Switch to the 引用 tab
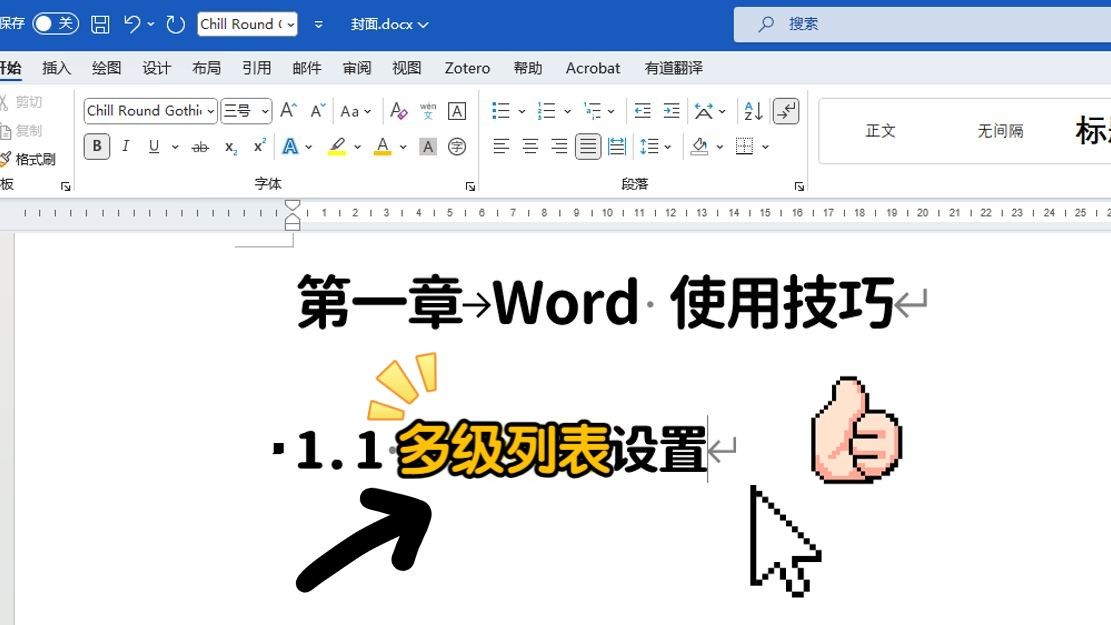Image resolution: width=1111 pixels, height=625 pixels. click(x=256, y=68)
